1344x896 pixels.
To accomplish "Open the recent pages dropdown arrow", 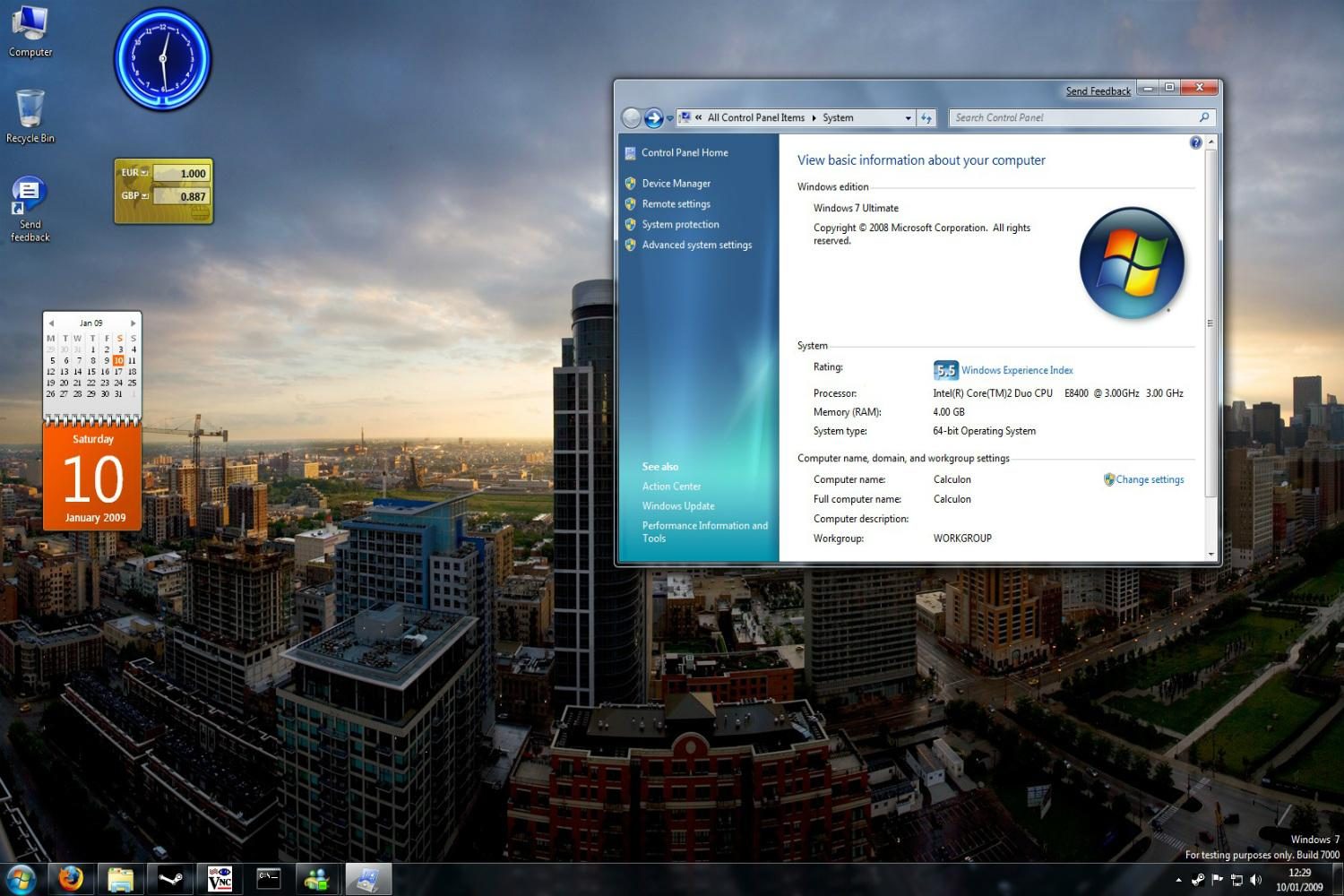I will pos(670,118).
